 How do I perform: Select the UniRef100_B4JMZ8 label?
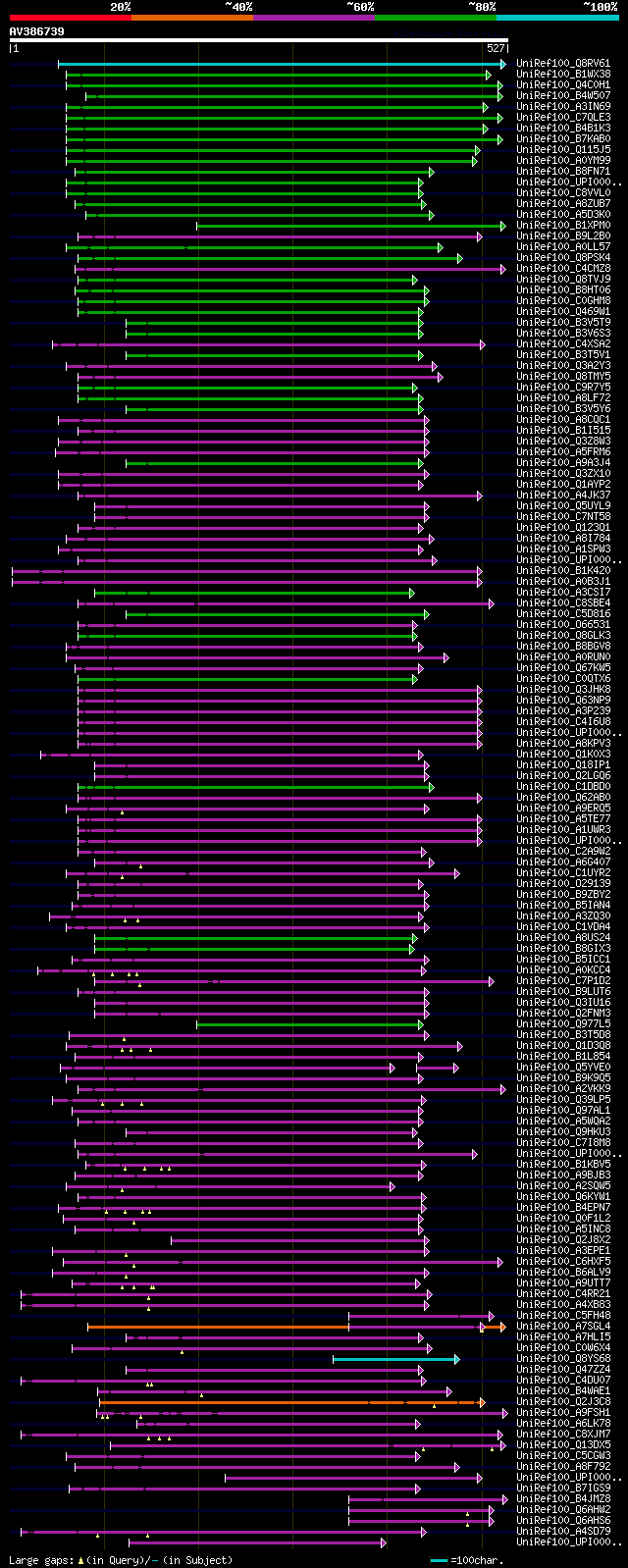click(563, 1499)
